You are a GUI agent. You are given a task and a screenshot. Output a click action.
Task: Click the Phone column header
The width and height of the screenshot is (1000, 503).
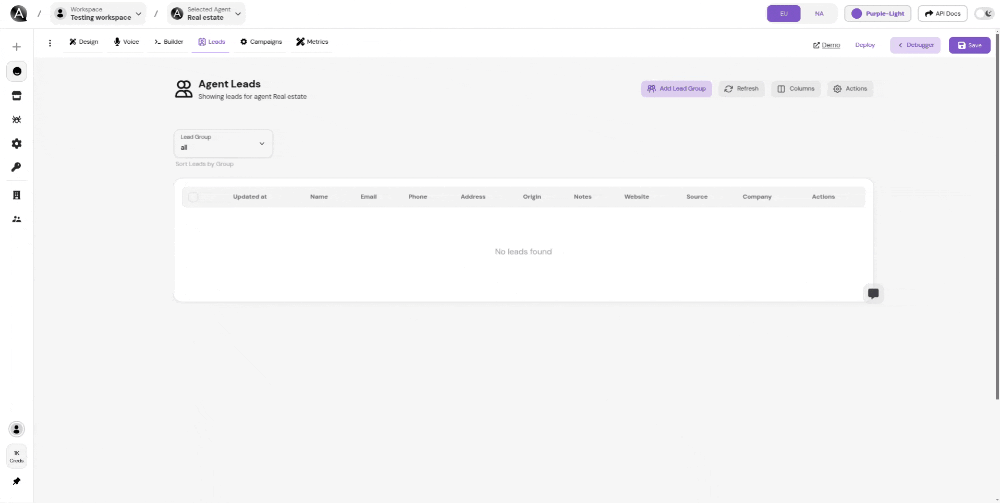[418, 197]
